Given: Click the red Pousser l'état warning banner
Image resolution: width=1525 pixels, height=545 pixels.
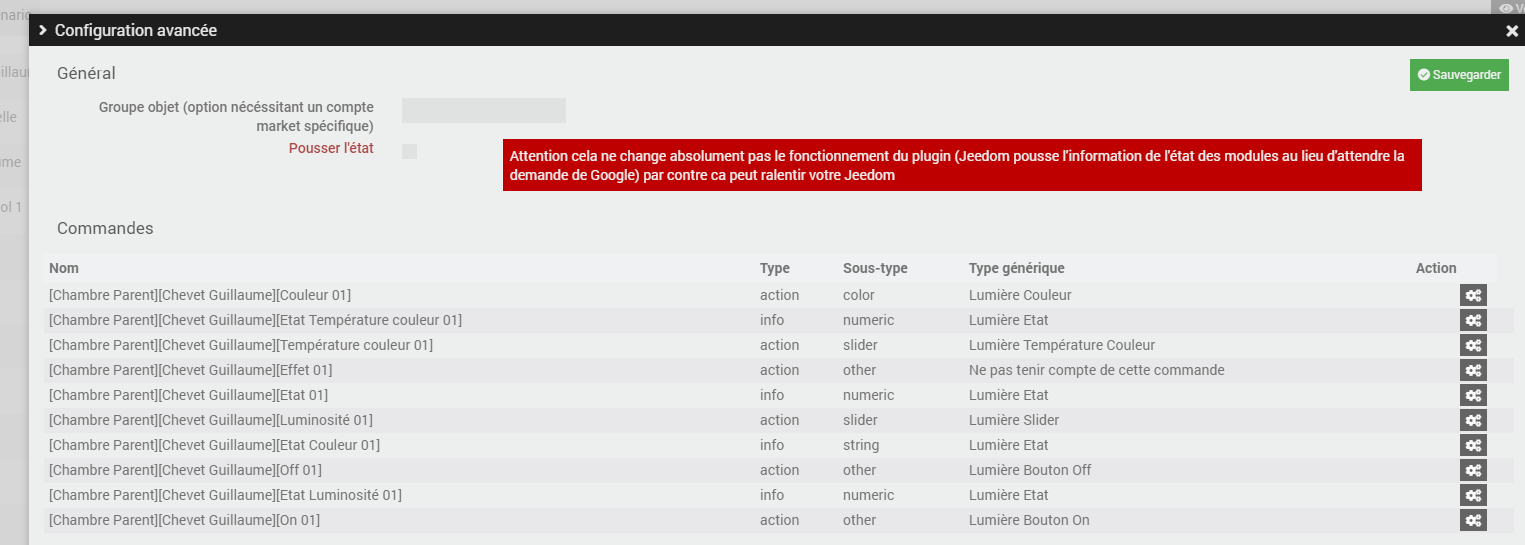Looking at the screenshot, I should (x=961, y=165).
